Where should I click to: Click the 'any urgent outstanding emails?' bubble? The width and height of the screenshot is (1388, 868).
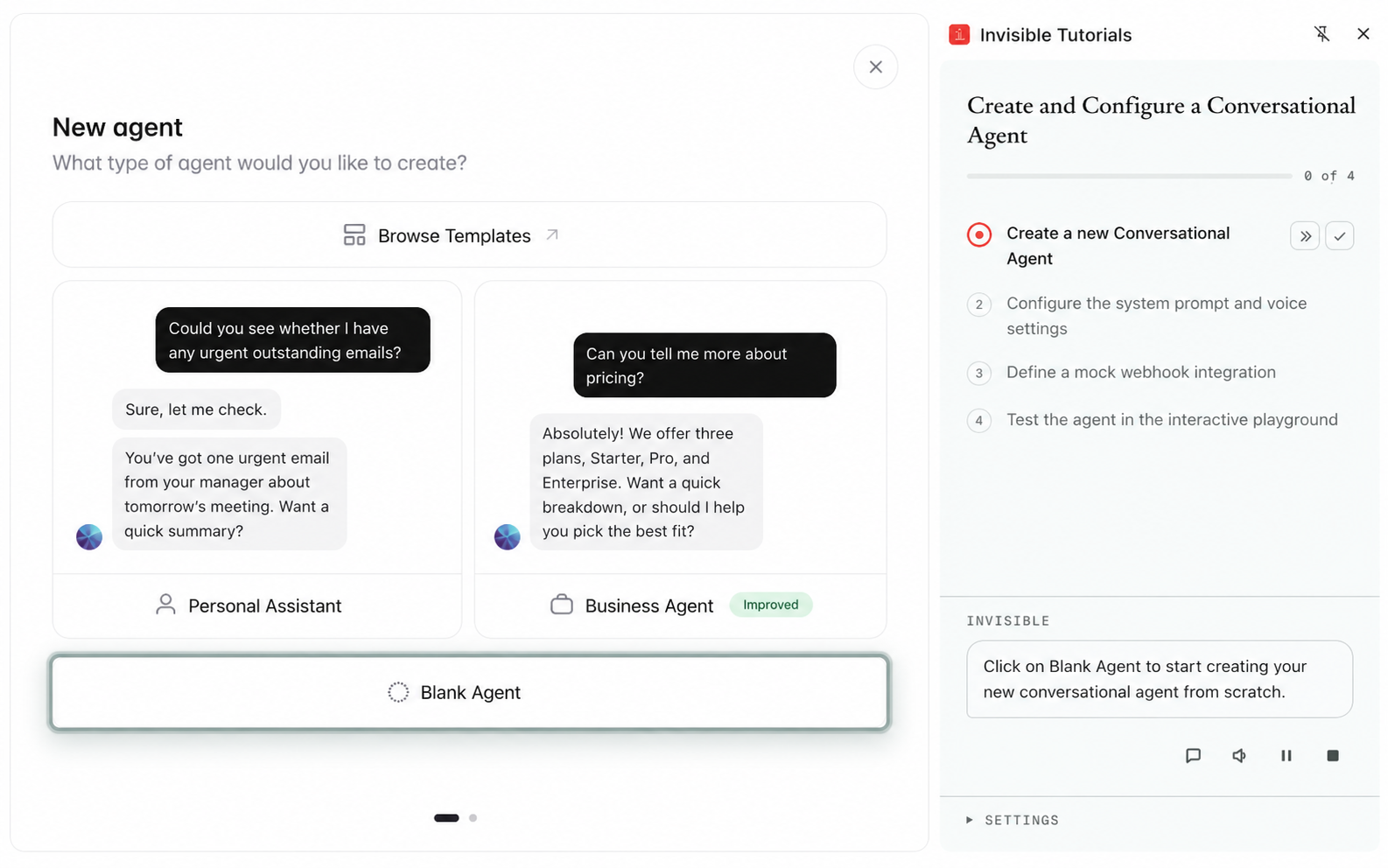[292, 339]
